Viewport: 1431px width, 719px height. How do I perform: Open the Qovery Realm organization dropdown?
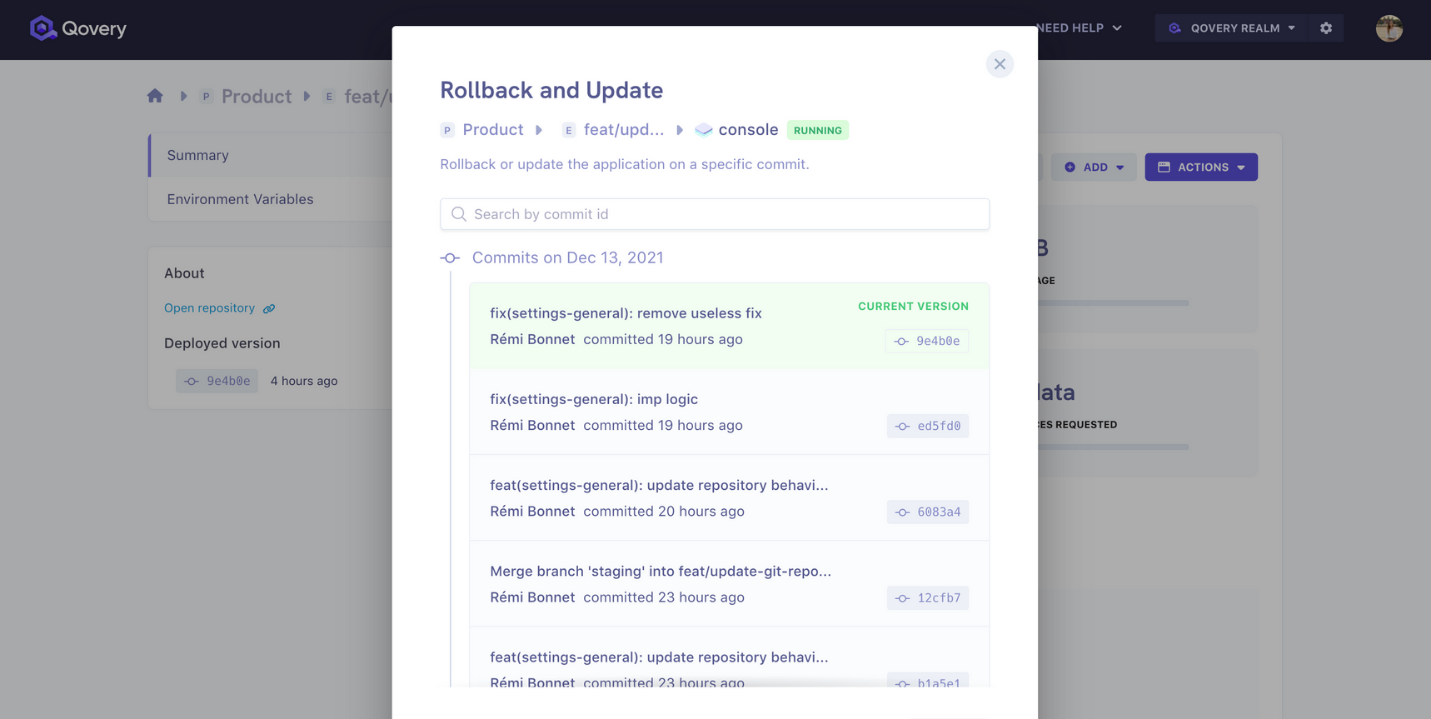pos(1231,28)
